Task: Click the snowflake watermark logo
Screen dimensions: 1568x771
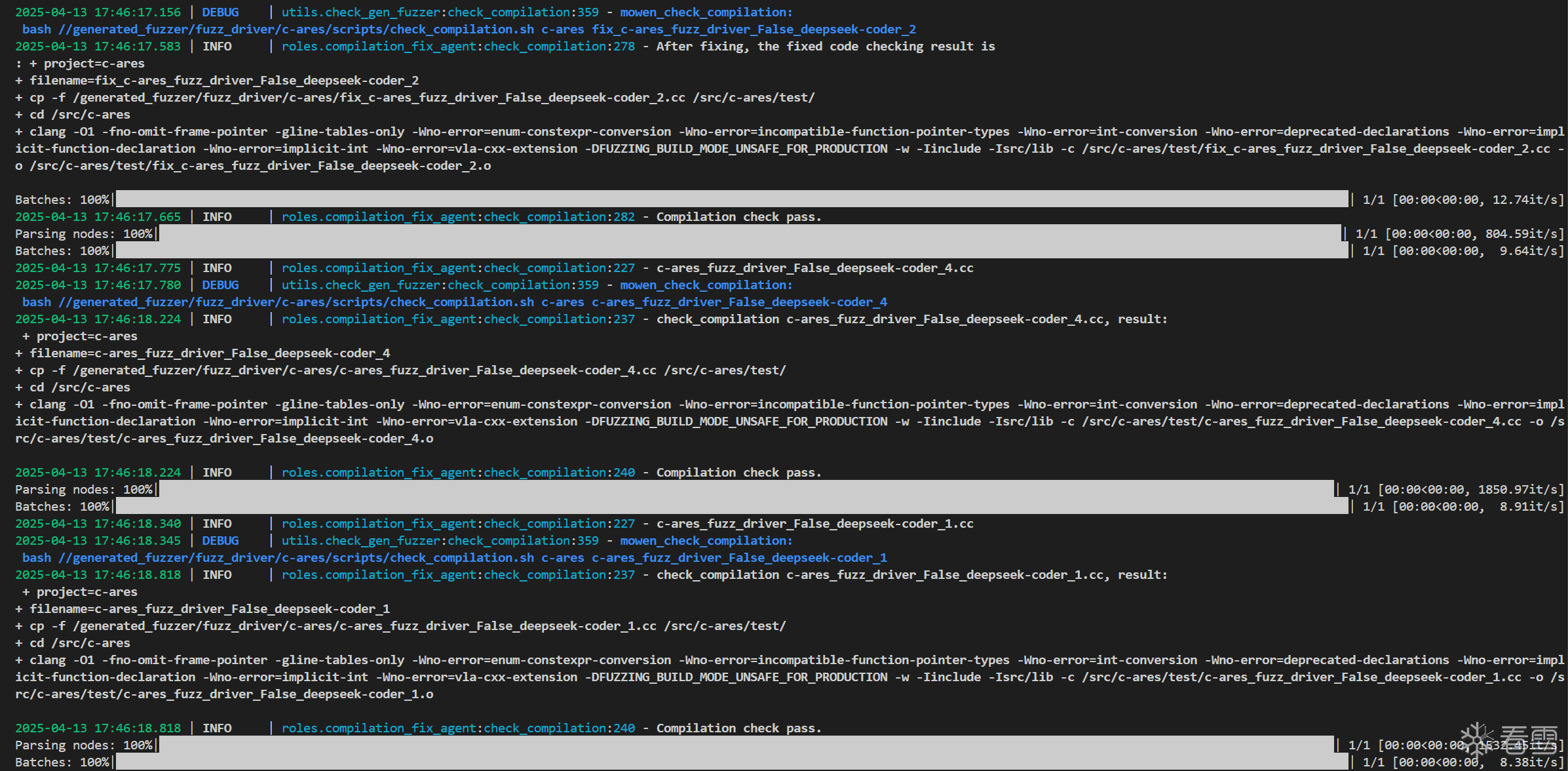Action: coord(1476,740)
